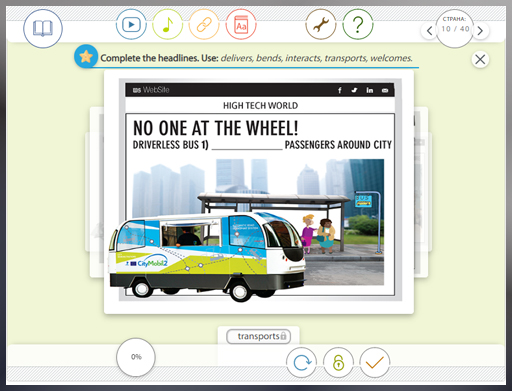
Task: Go to previous page arrow
Action: [429, 31]
